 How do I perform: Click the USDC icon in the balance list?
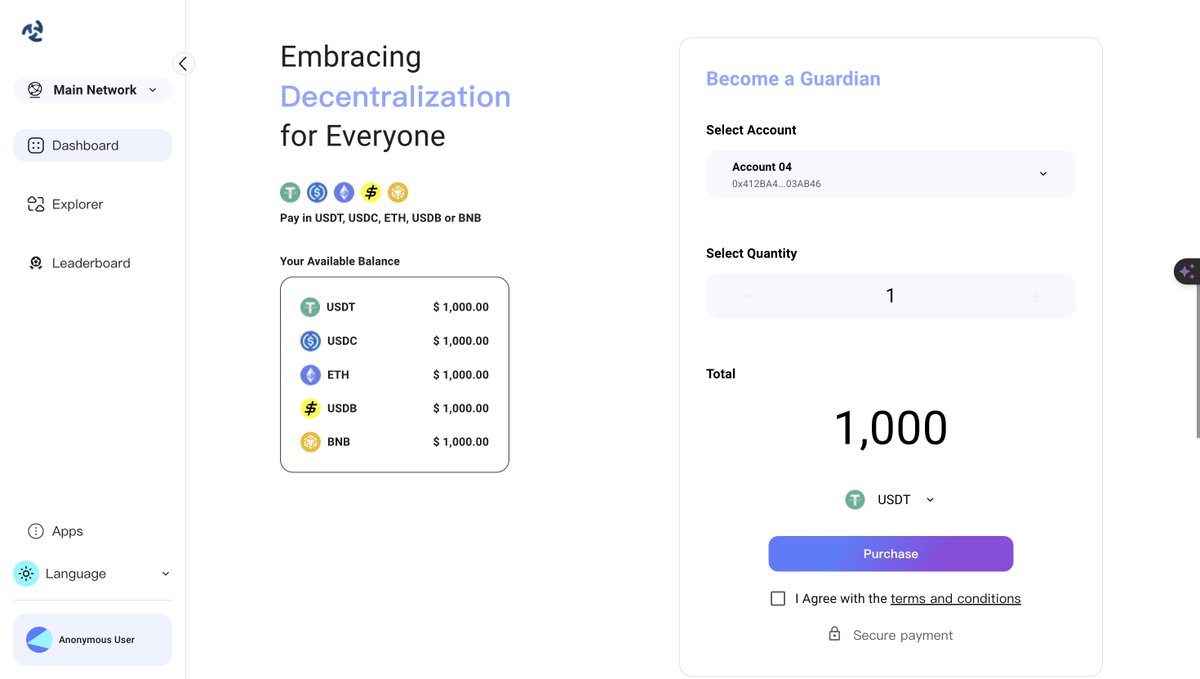[310, 341]
